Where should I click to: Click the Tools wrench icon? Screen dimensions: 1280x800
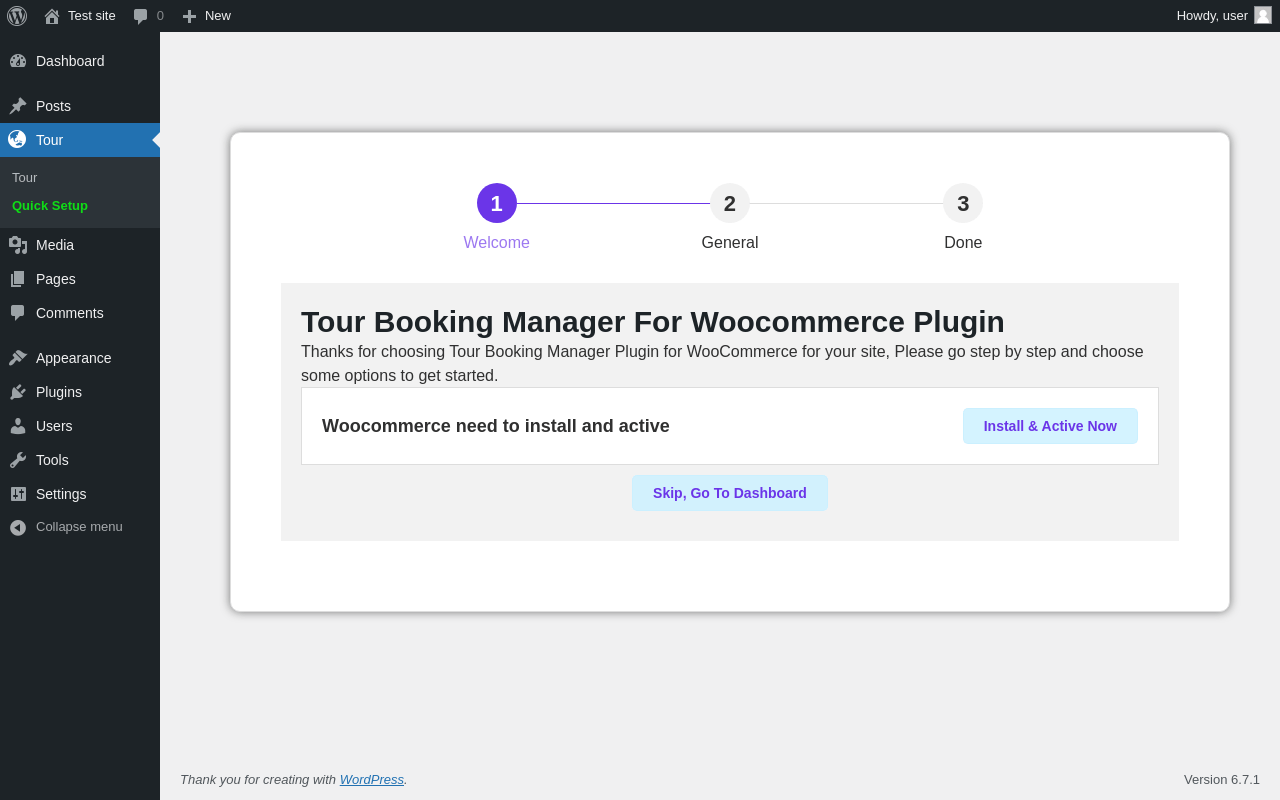[x=18, y=460]
